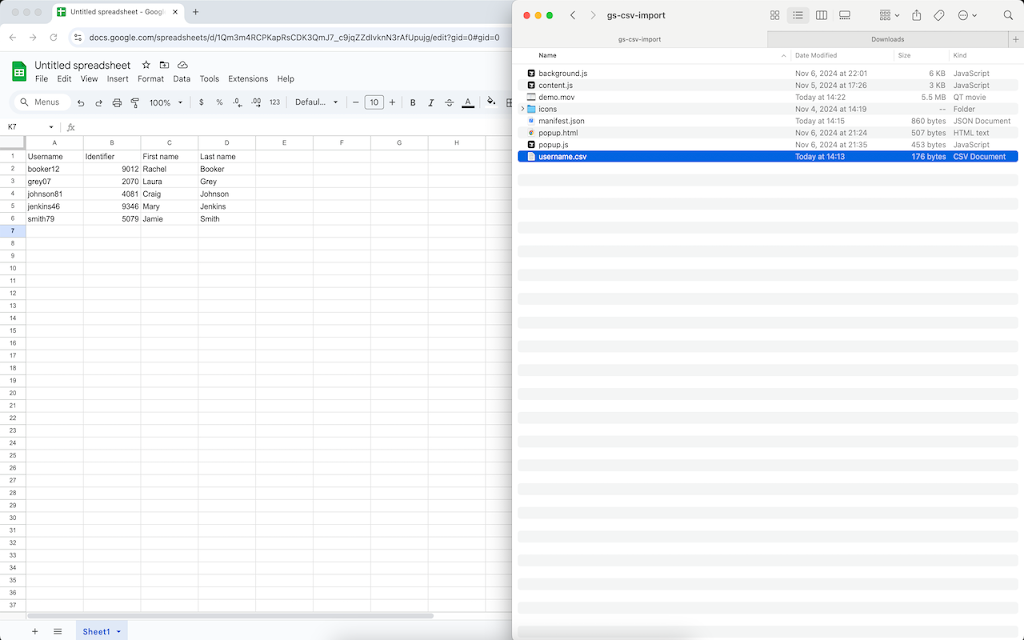
Task: Open the Tools menu
Action: point(209,79)
